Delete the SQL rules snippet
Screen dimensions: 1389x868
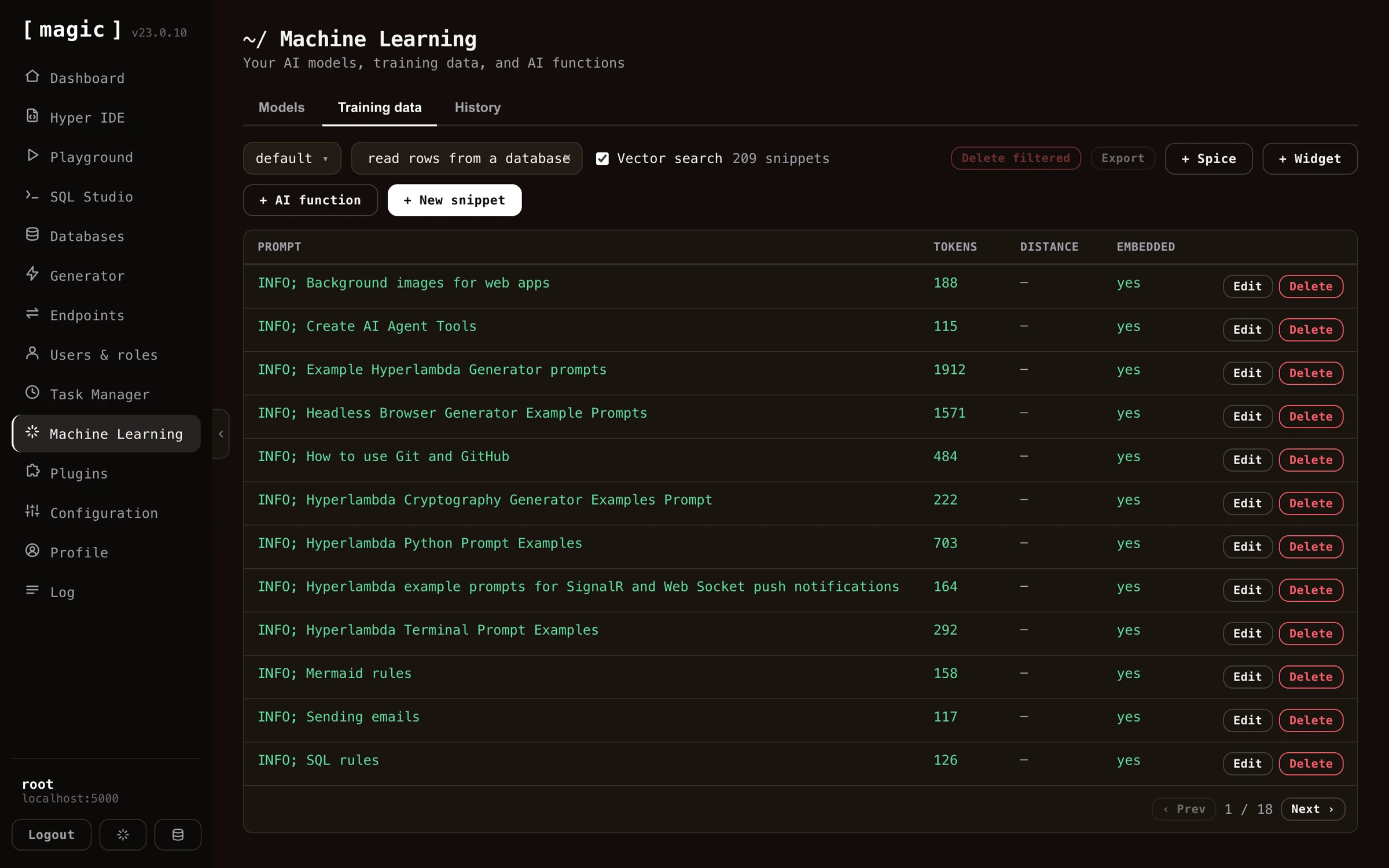pyautogui.click(x=1311, y=764)
